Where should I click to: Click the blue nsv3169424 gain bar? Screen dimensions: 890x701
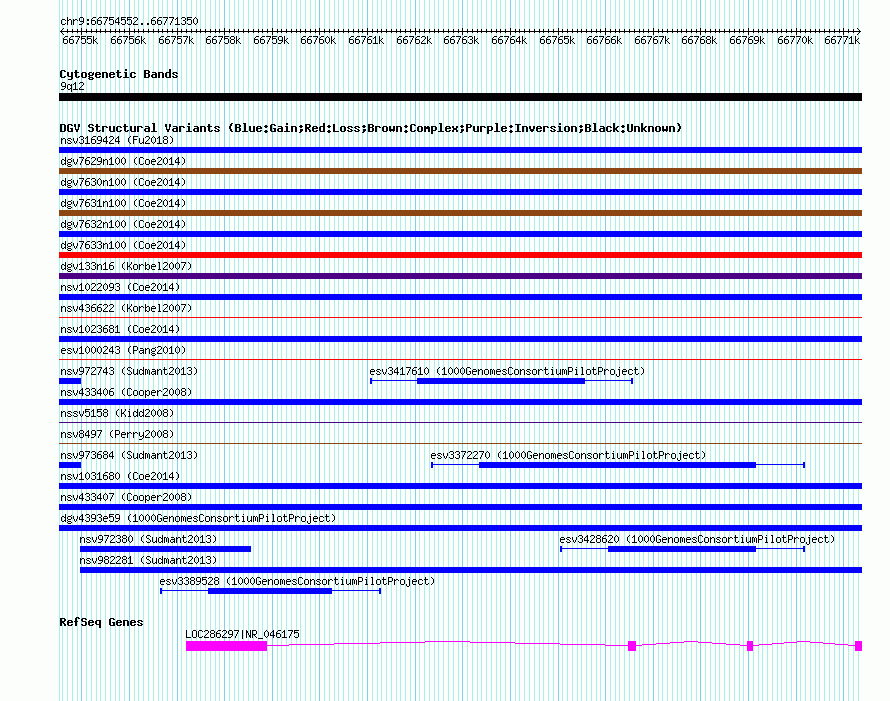point(460,150)
